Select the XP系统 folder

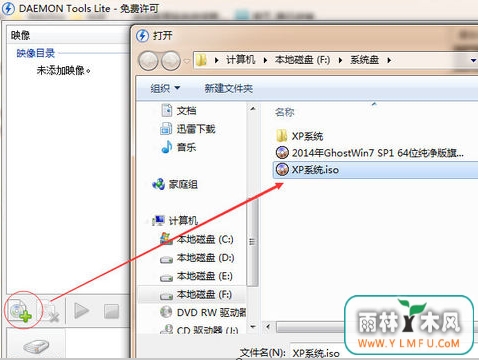pos(299,136)
